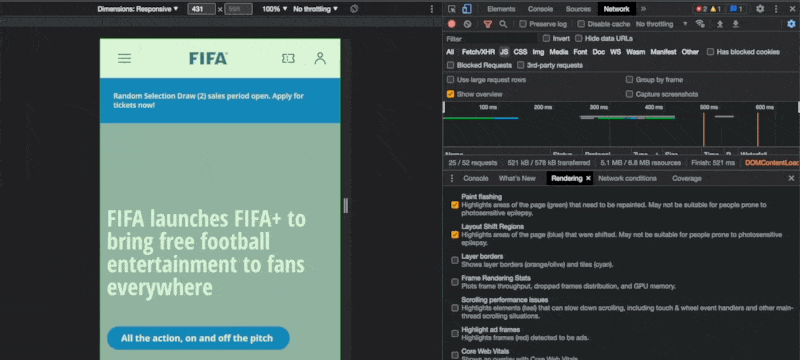Open Network panel settings gear

pyautogui.click(x=791, y=24)
